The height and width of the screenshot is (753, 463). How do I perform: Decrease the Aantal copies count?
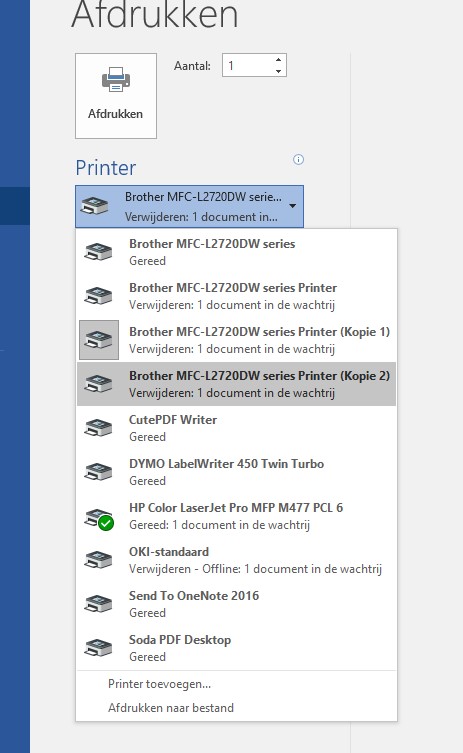pos(279,71)
